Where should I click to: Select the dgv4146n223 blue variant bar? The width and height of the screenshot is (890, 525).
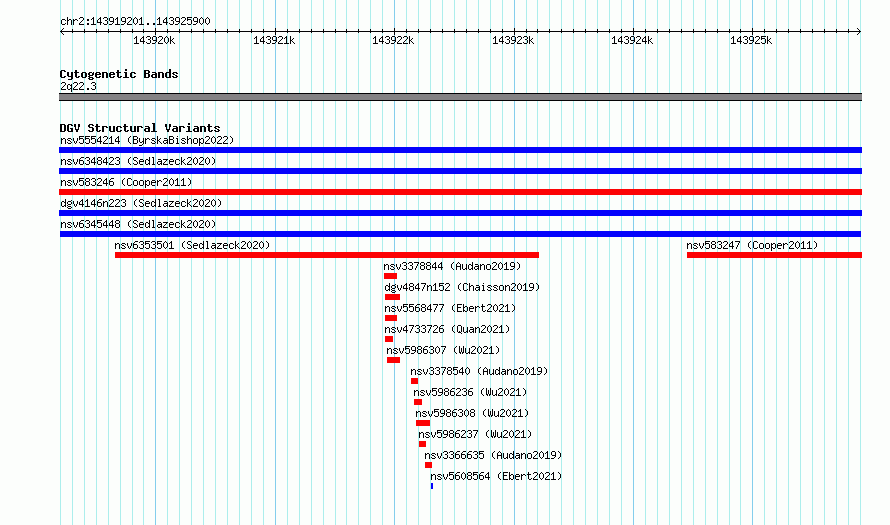460,213
